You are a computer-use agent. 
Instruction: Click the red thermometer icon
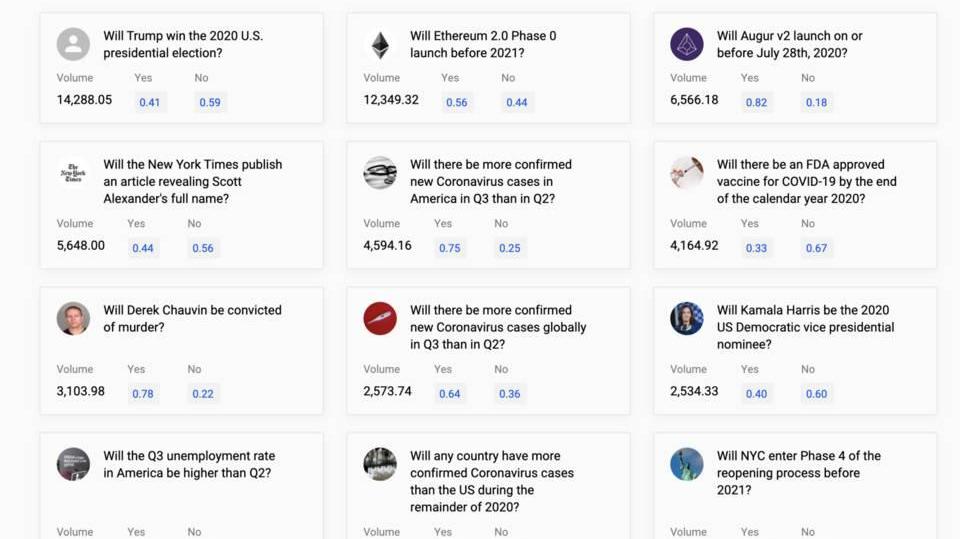[x=380, y=318]
